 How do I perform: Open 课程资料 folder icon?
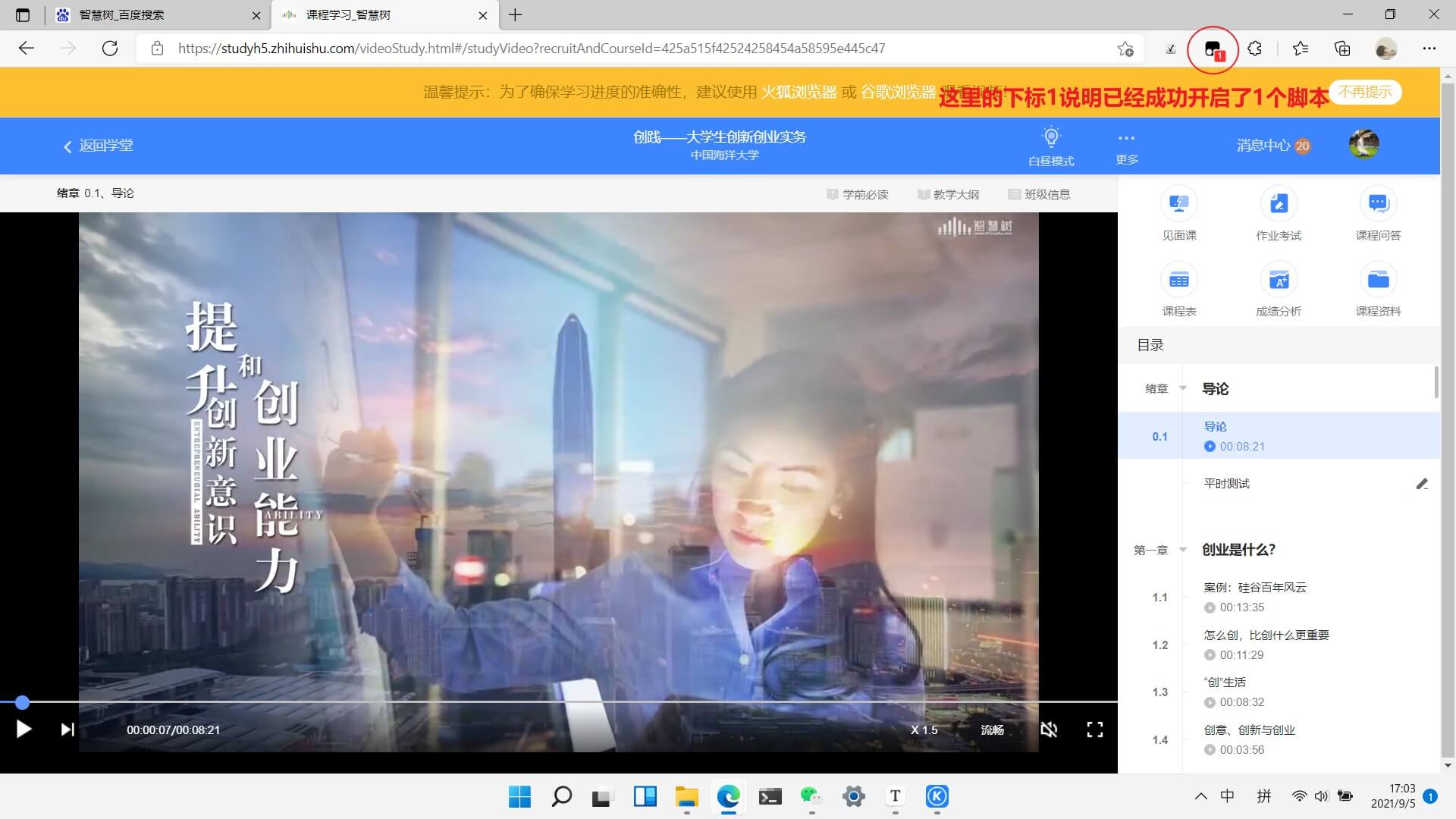(x=1378, y=280)
